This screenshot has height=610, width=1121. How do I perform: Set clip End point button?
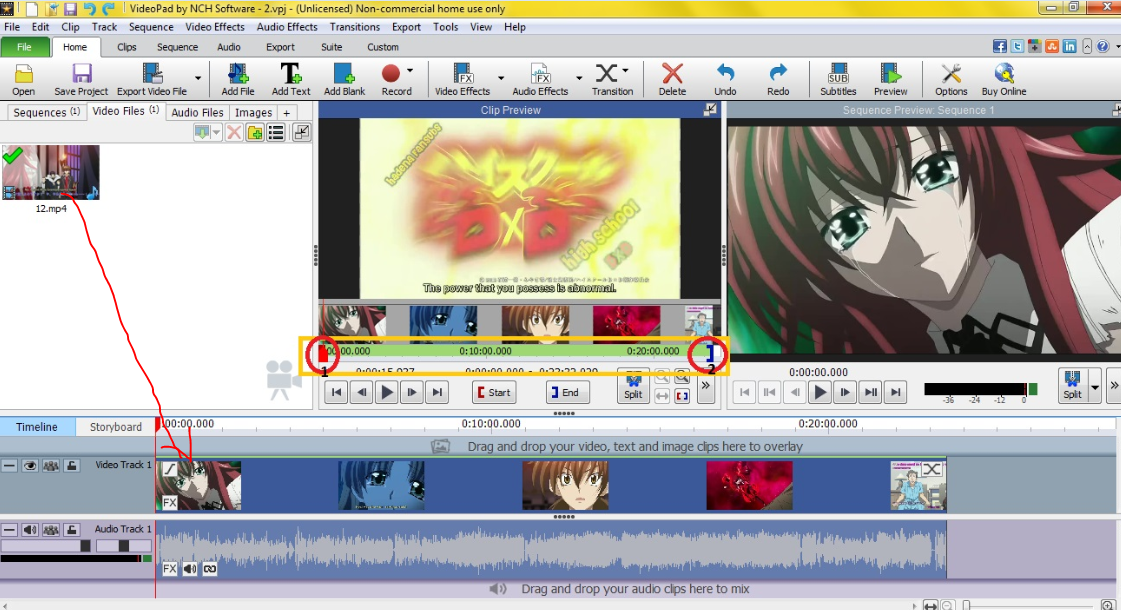[568, 392]
